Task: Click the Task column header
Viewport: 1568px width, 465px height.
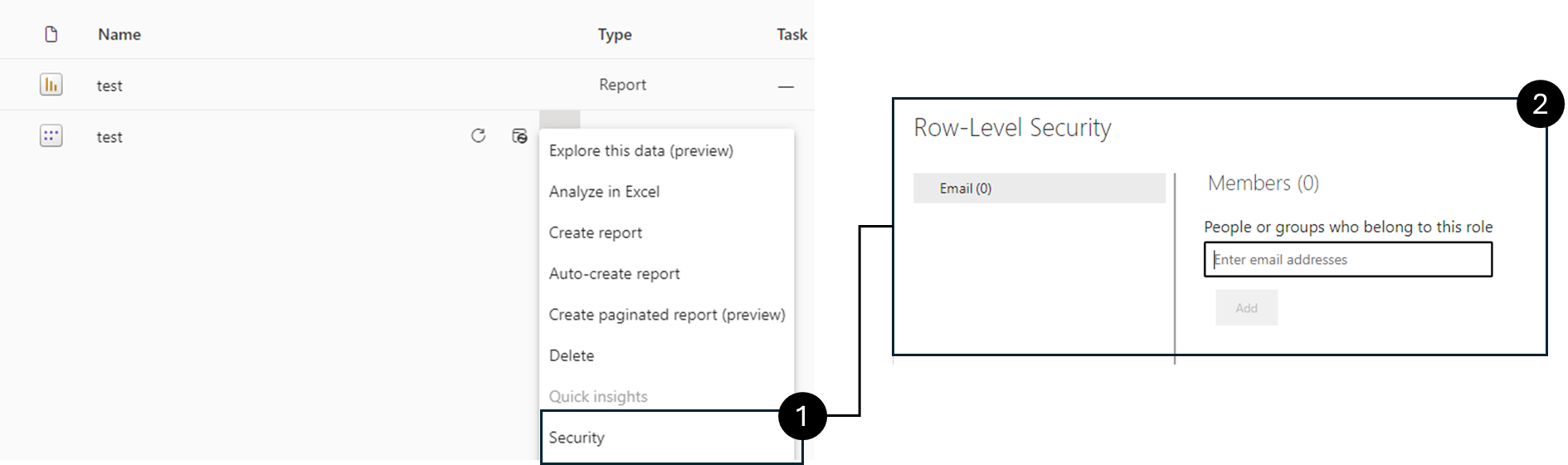Action: 791,34
